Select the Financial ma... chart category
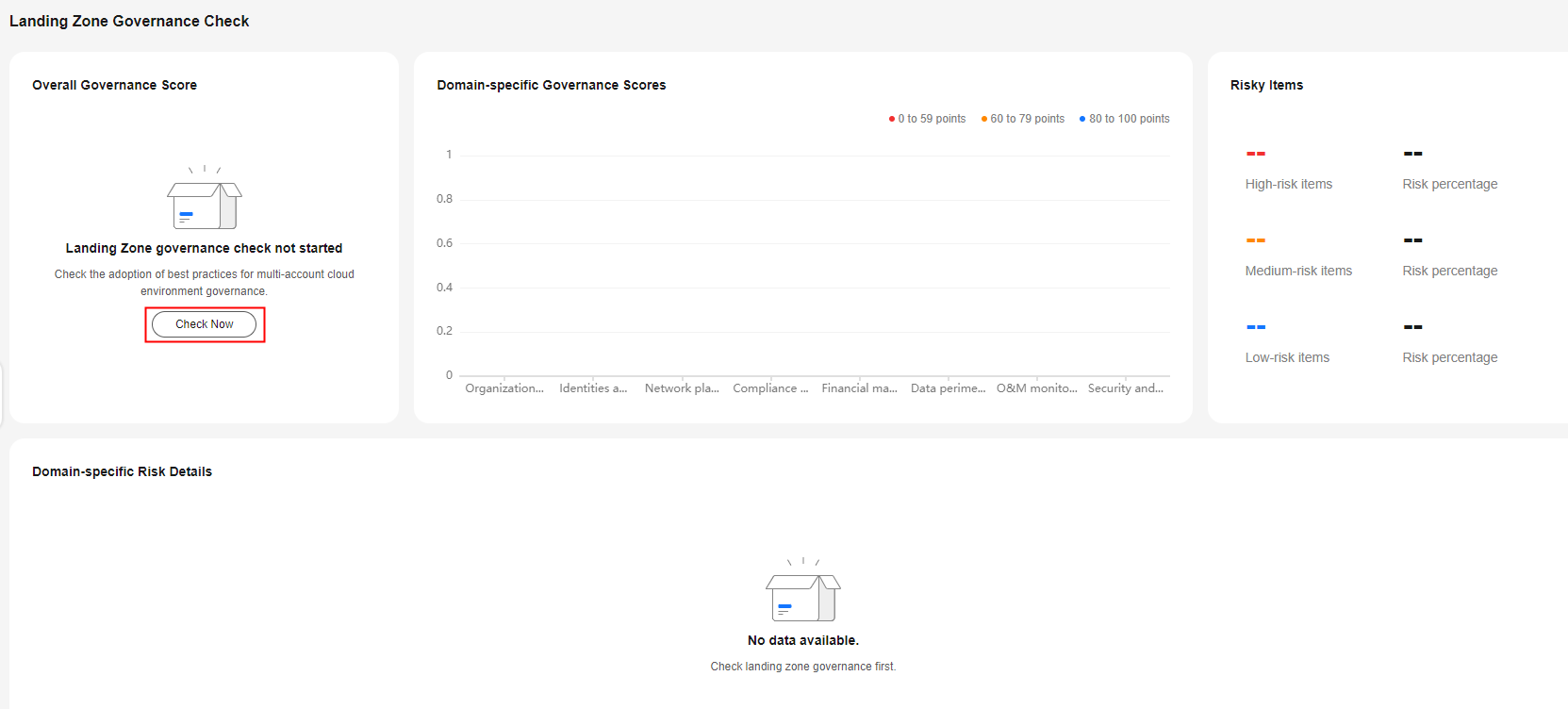Image resolution: width=1568 pixels, height=709 pixels. tap(859, 388)
